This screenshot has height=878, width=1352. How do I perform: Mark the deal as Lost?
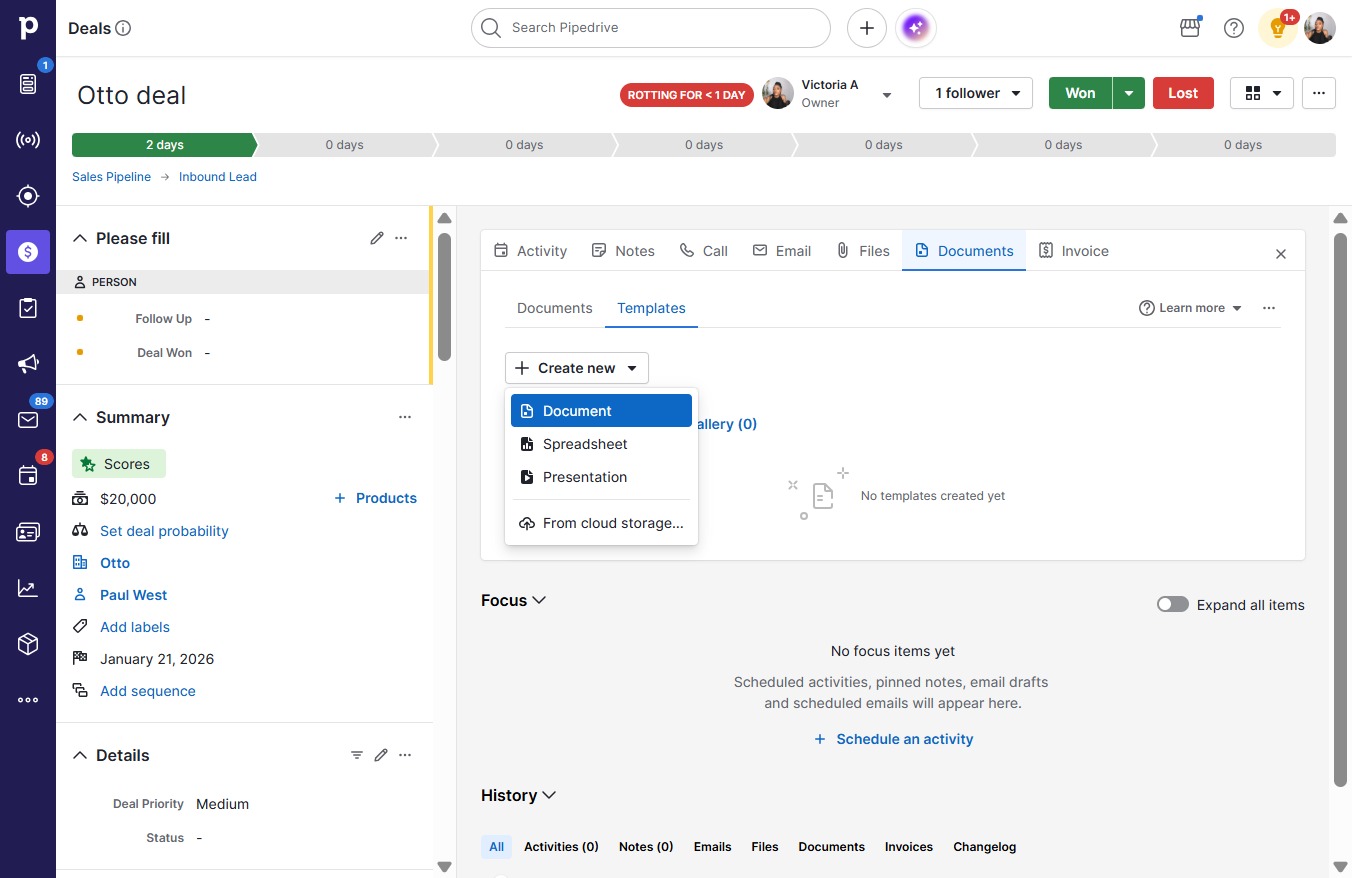[x=1183, y=93]
